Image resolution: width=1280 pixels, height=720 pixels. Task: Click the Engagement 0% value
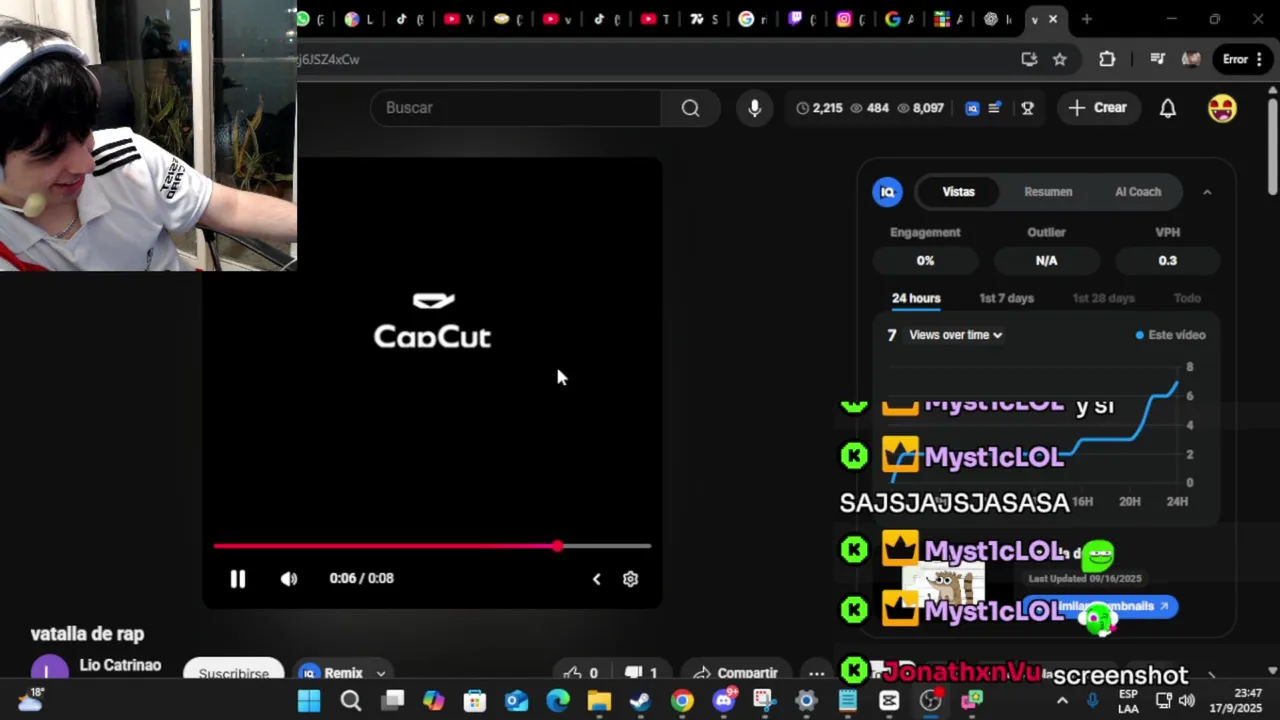click(925, 260)
